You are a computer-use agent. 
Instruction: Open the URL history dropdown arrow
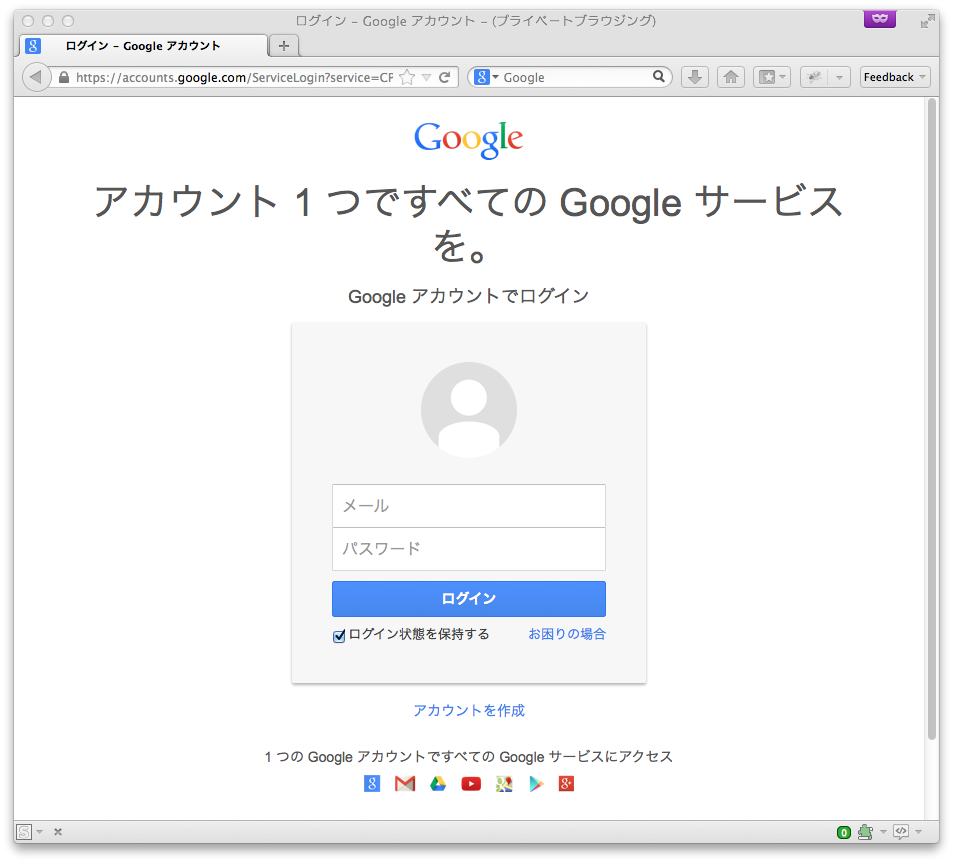(x=427, y=77)
